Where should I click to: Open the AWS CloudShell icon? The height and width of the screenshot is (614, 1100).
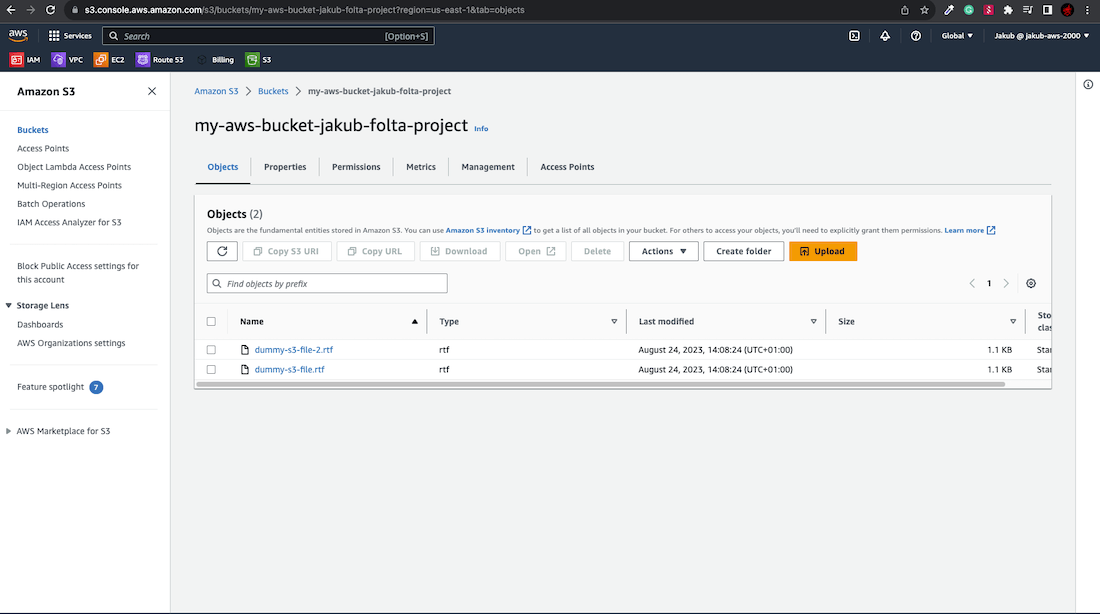click(854, 36)
